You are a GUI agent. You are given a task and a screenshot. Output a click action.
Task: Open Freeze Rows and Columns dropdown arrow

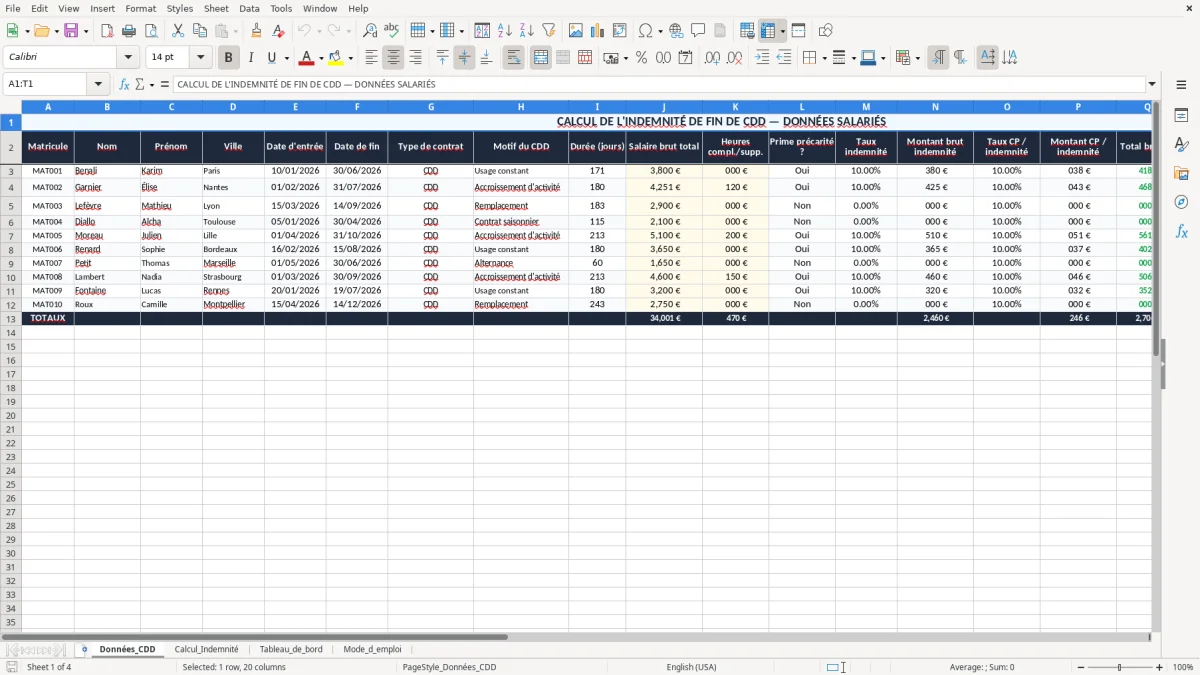tap(782, 31)
